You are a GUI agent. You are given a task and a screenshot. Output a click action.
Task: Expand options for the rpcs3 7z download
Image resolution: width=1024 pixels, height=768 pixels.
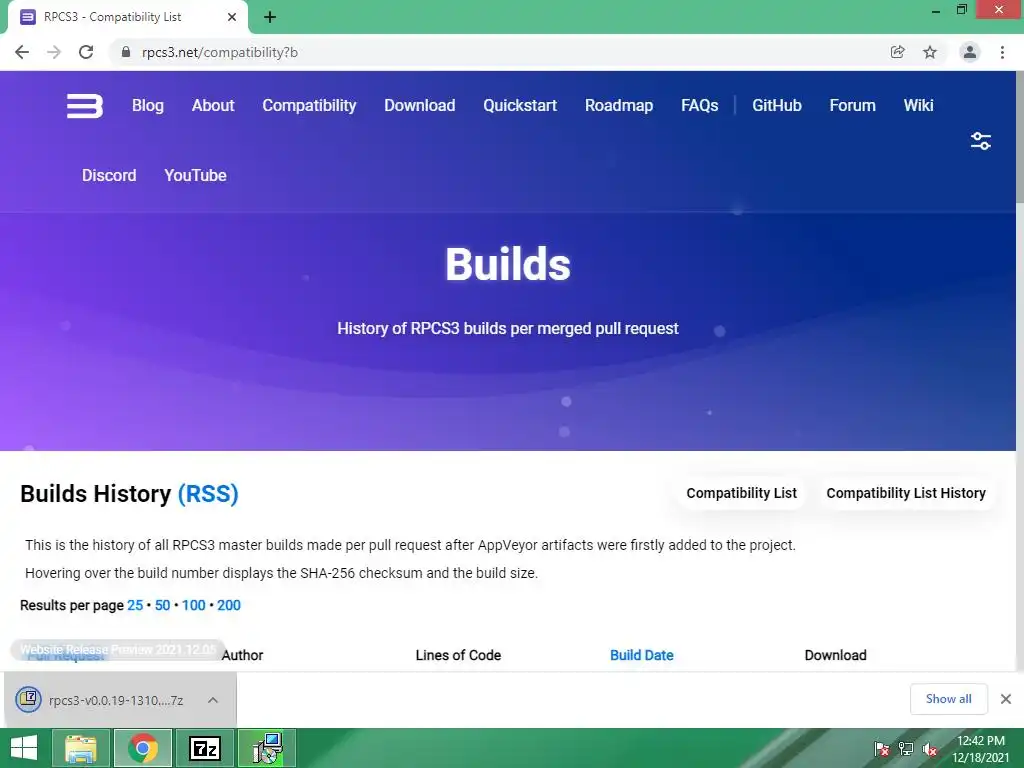[212, 700]
